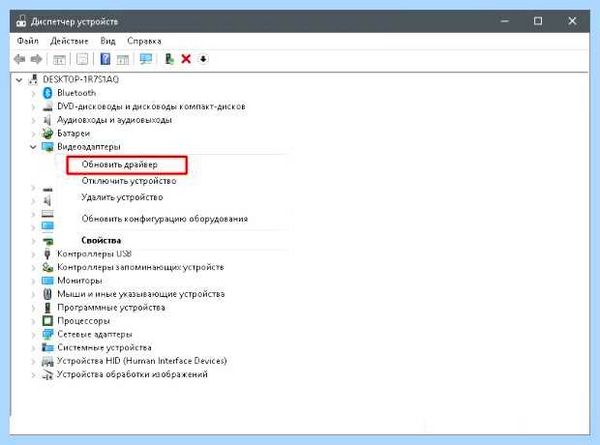Collapse the Видеоадаптеры category
The height and width of the screenshot is (445, 600).
tap(33, 147)
